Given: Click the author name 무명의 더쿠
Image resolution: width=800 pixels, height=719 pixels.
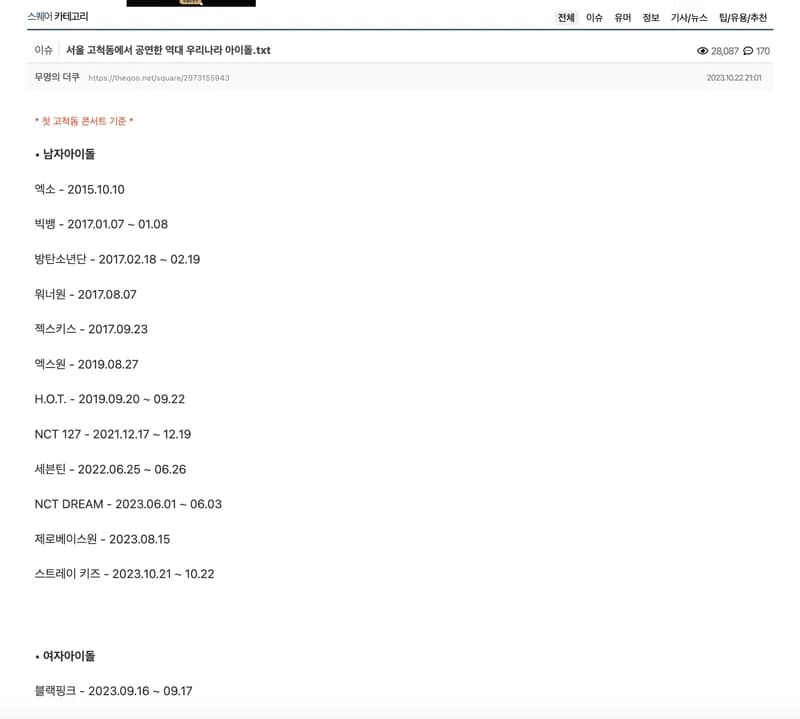Looking at the screenshot, I should [57, 77].
